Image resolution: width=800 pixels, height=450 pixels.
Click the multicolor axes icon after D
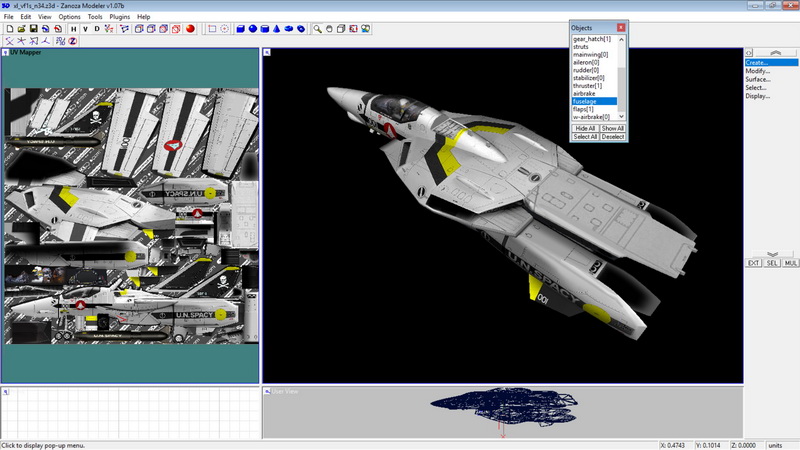(109, 29)
